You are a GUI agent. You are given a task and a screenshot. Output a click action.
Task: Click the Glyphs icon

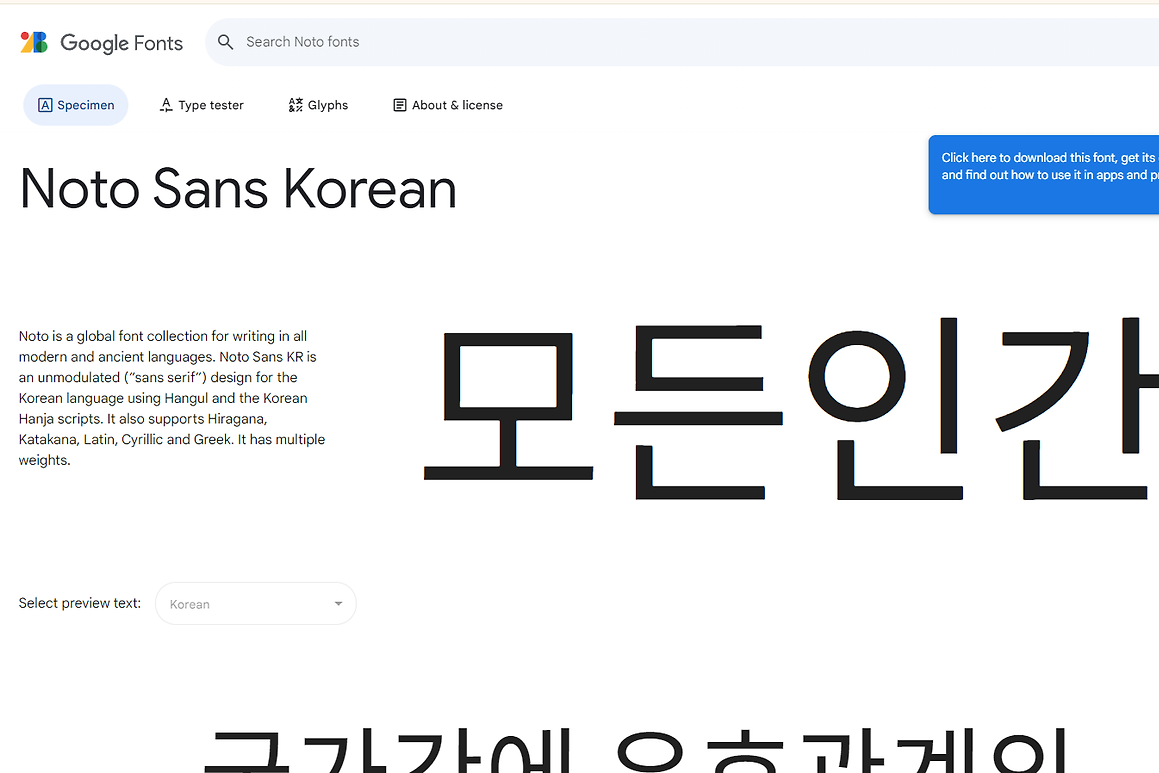point(296,105)
